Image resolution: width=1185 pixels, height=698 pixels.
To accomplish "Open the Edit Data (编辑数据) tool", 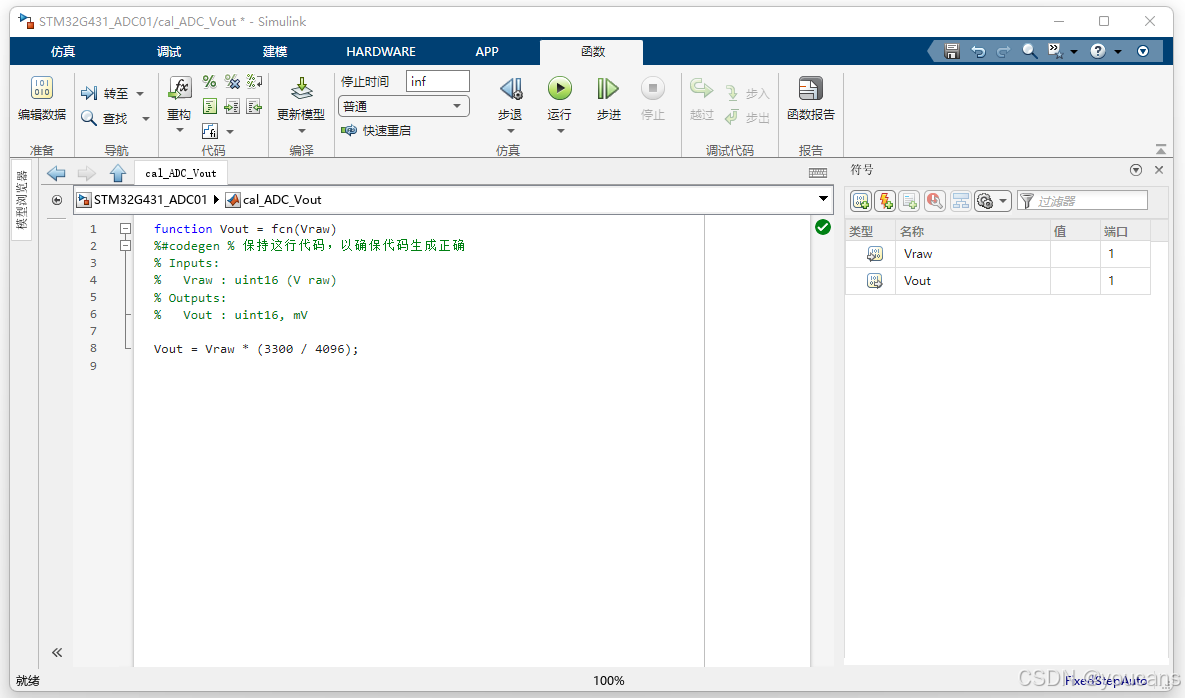I will (x=42, y=98).
